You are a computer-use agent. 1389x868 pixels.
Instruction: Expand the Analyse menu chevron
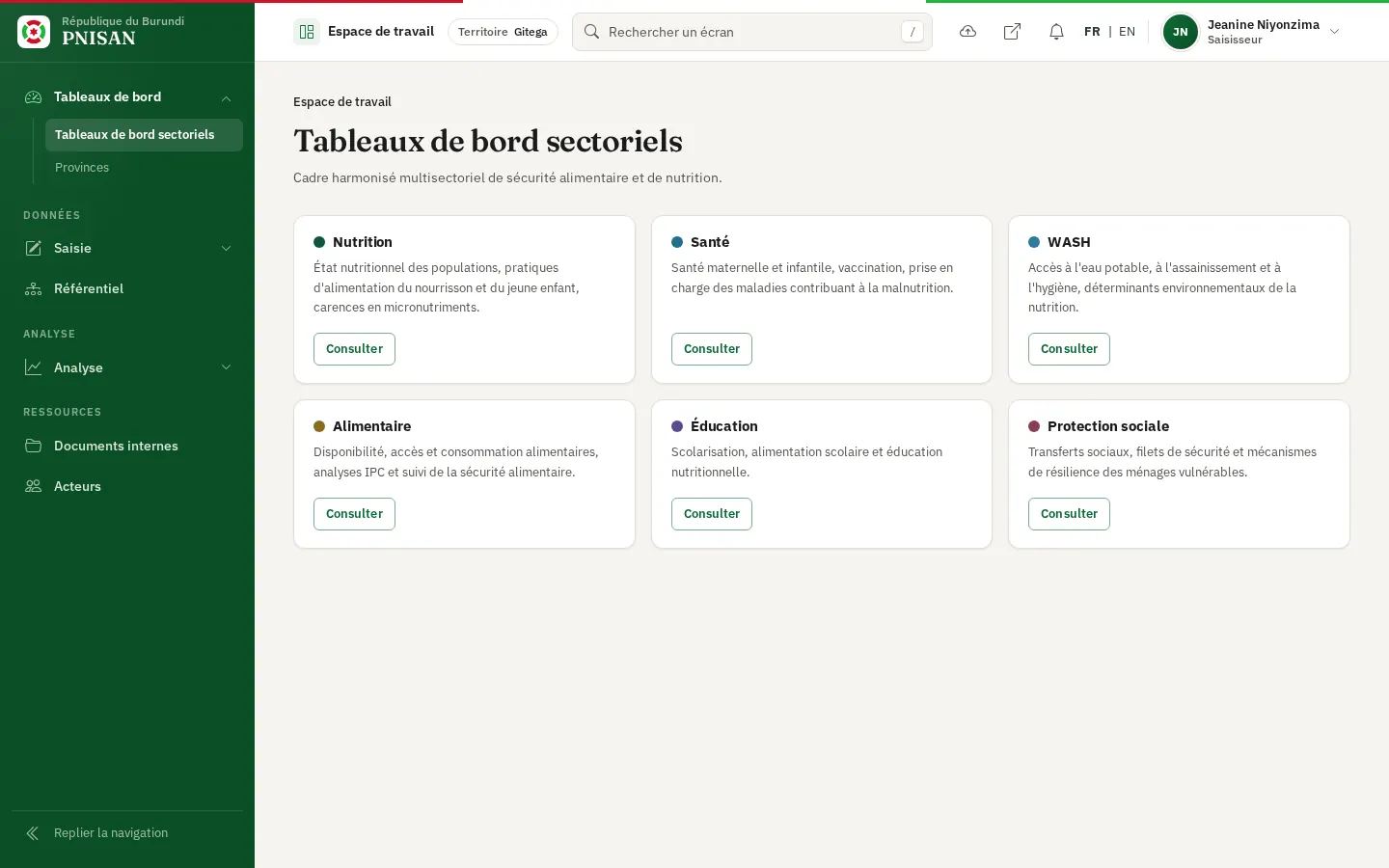(227, 367)
